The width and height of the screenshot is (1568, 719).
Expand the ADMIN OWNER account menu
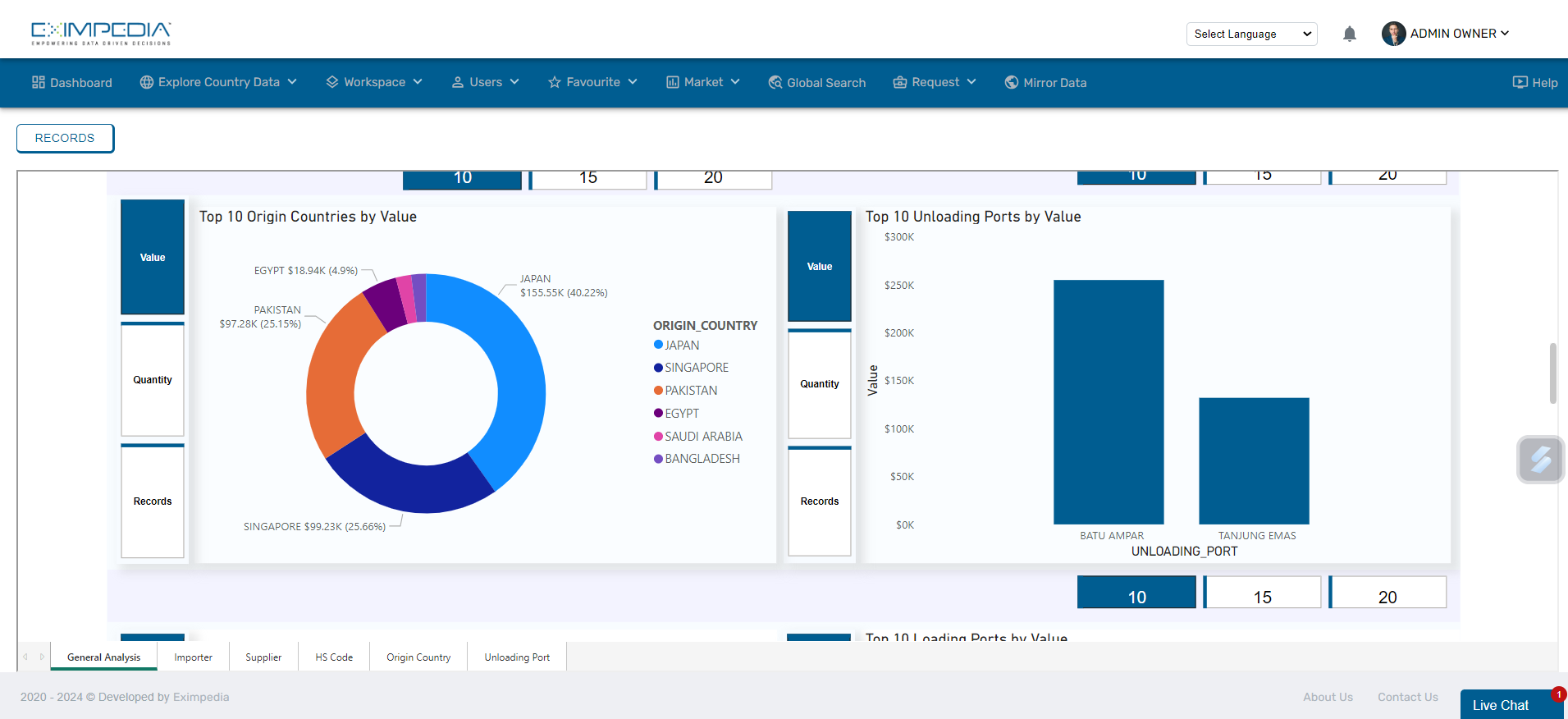(x=1460, y=34)
